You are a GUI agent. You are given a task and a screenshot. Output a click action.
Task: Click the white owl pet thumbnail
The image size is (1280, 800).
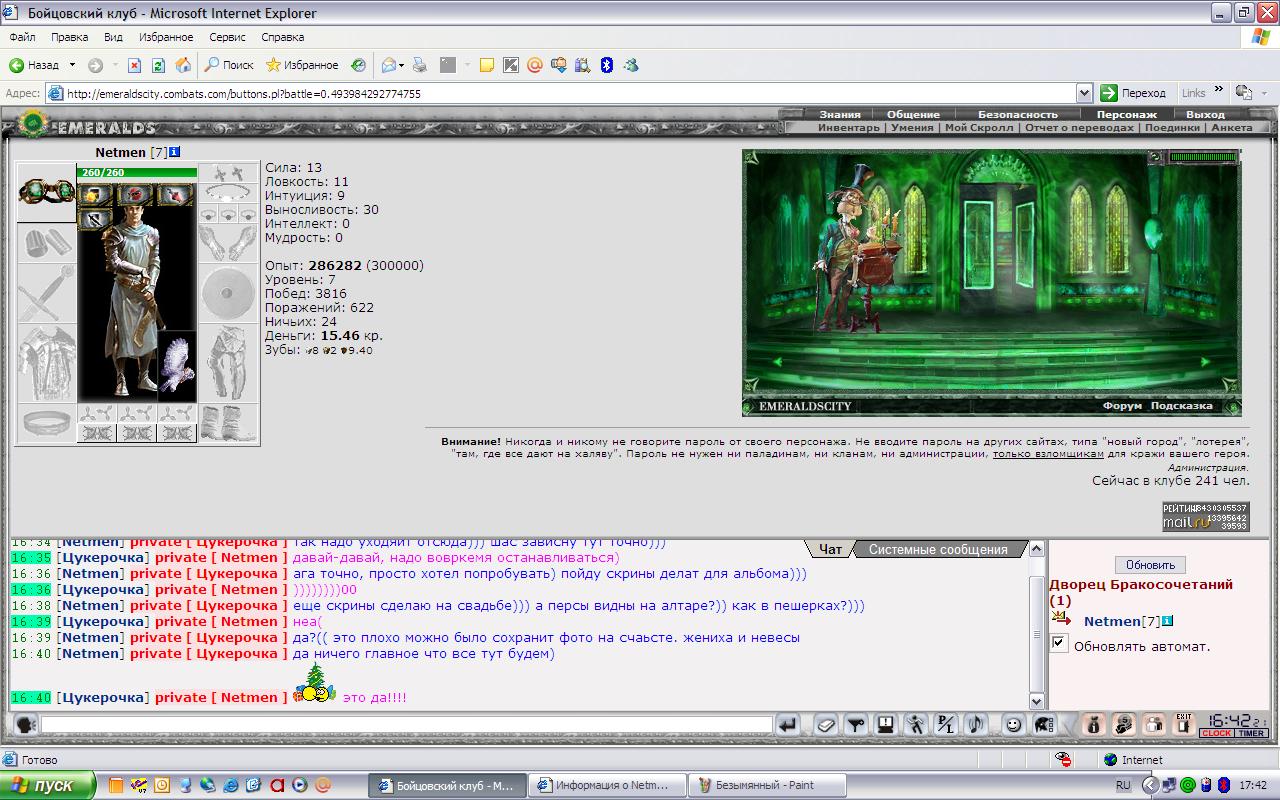(177, 366)
